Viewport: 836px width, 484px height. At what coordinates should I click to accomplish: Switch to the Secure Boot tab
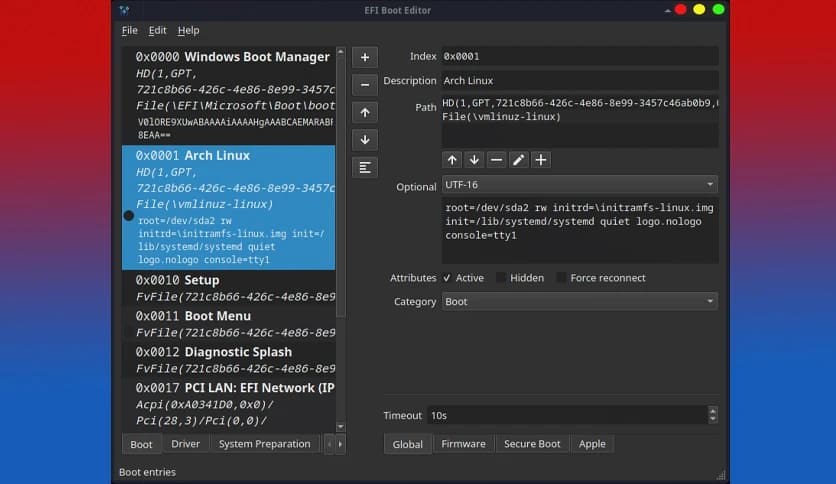(532, 443)
